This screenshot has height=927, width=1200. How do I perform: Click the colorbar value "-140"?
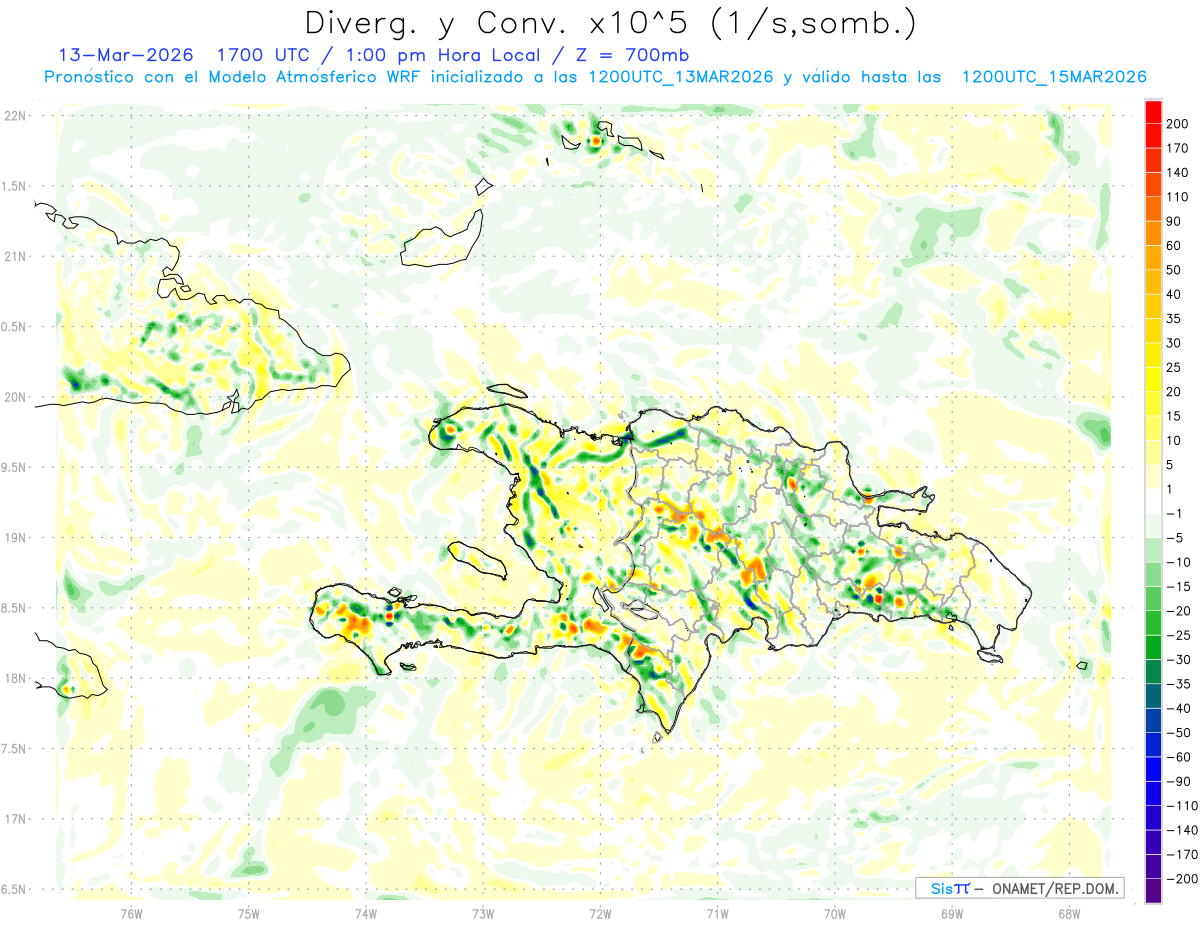(x=1181, y=830)
